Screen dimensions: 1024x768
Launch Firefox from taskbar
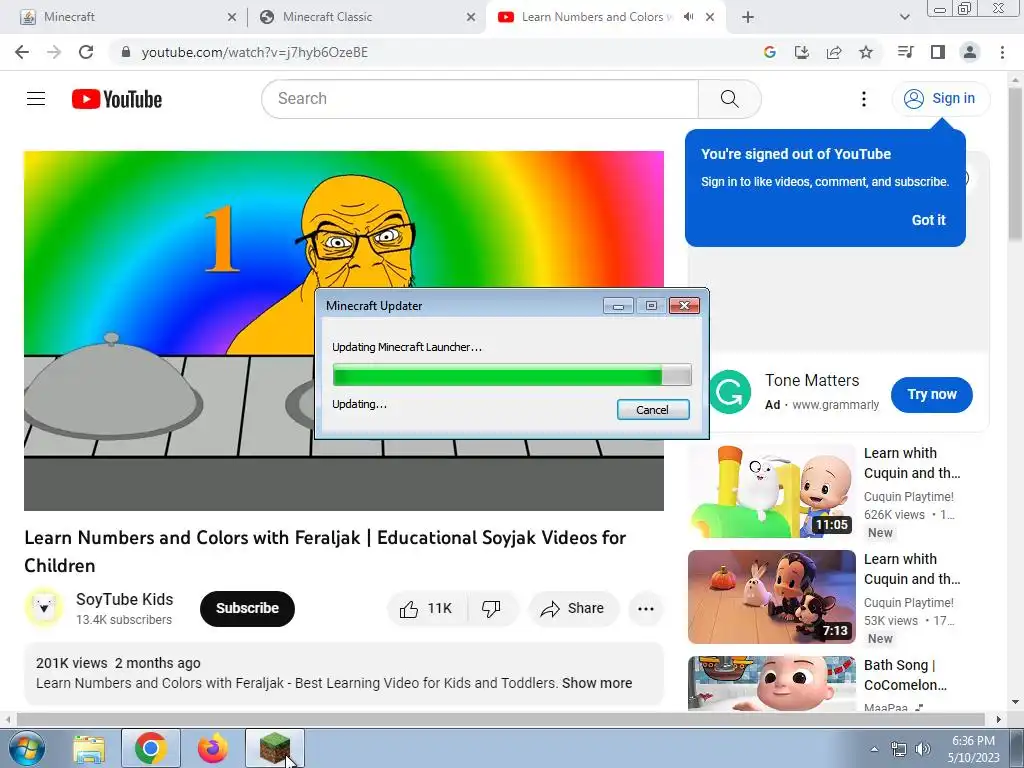tap(213, 748)
